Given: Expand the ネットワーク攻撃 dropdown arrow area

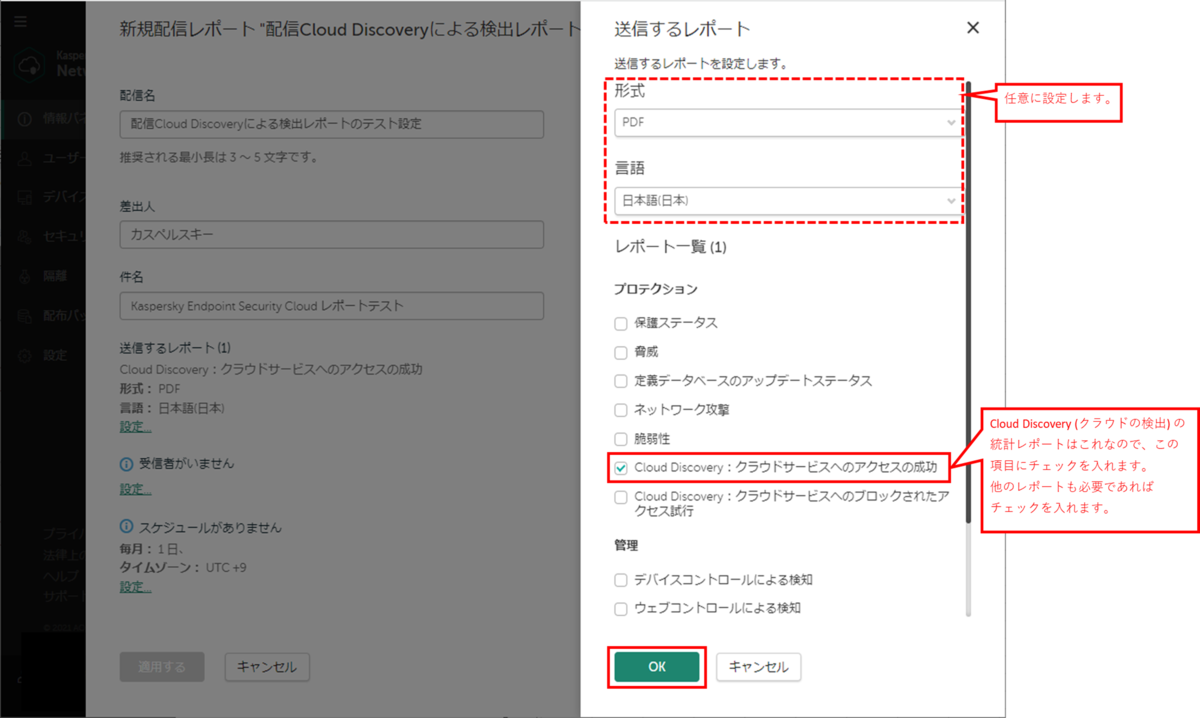Looking at the screenshot, I should click(x=620, y=409).
